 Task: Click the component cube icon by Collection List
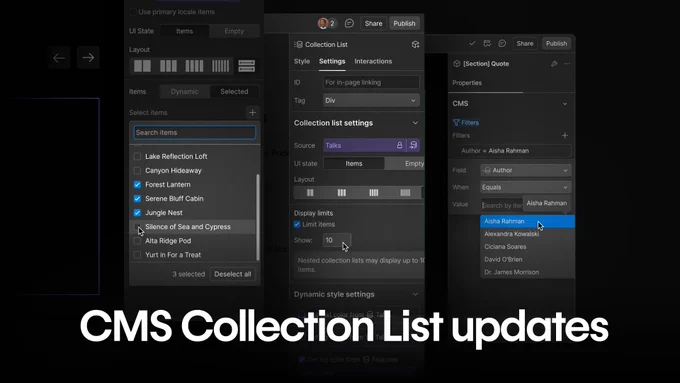415,44
